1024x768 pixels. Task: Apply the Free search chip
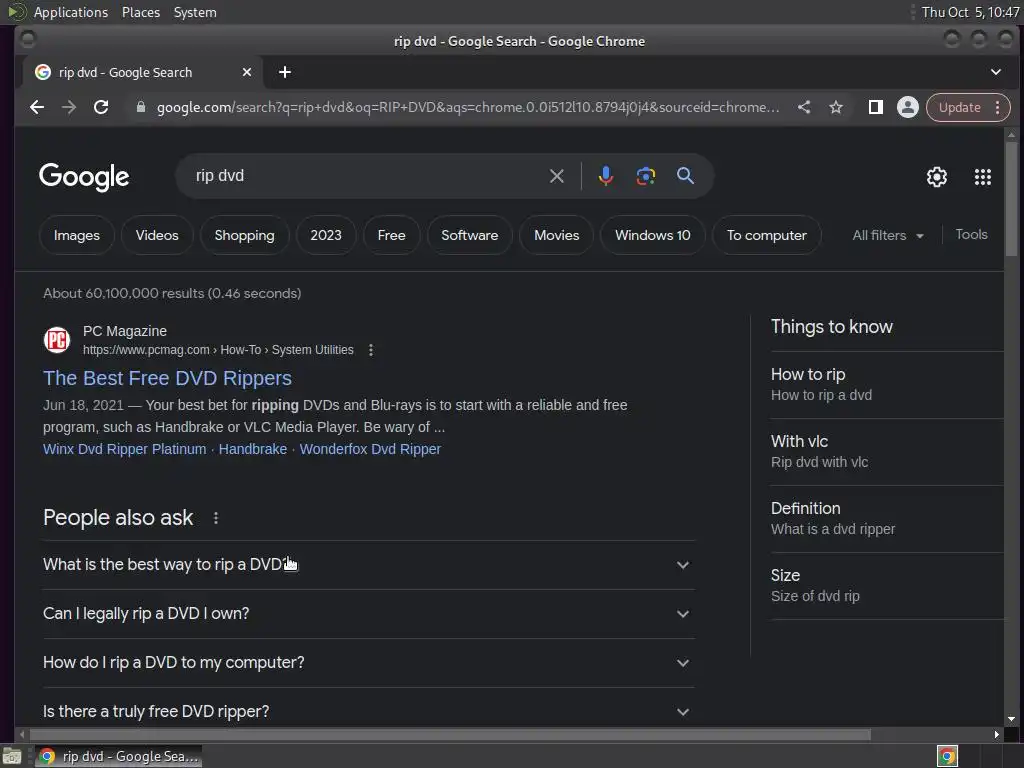(391, 235)
